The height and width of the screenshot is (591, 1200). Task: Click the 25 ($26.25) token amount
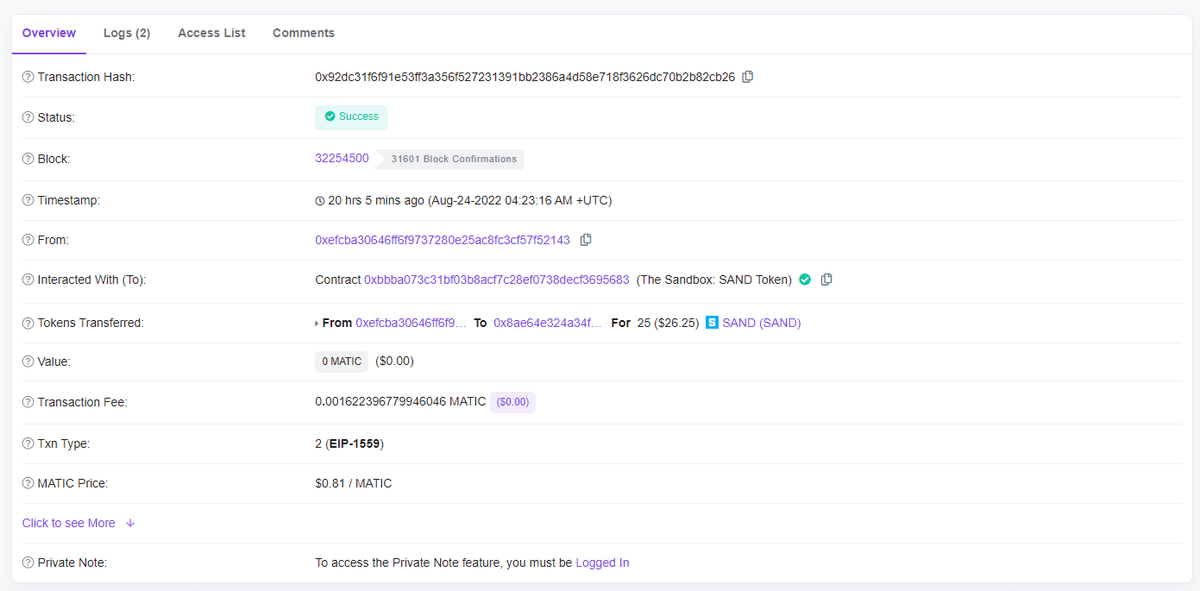668,323
